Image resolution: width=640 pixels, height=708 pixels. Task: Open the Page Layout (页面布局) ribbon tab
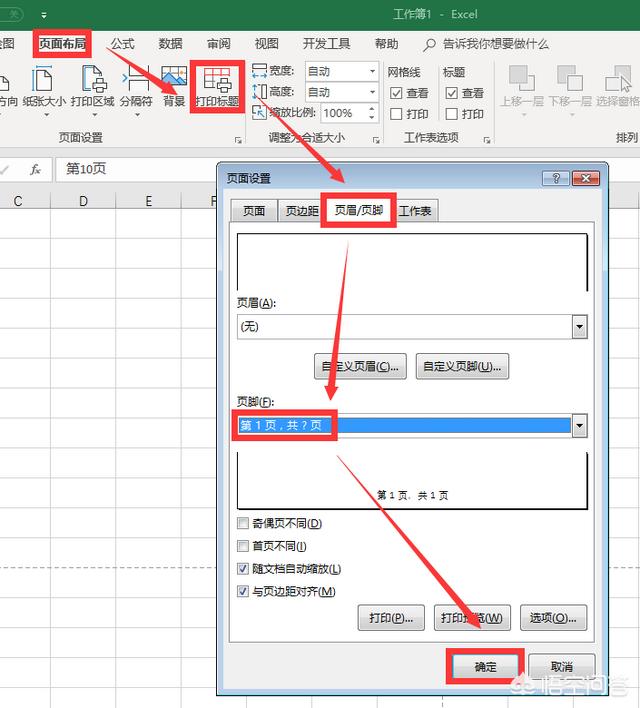[x=62, y=44]
